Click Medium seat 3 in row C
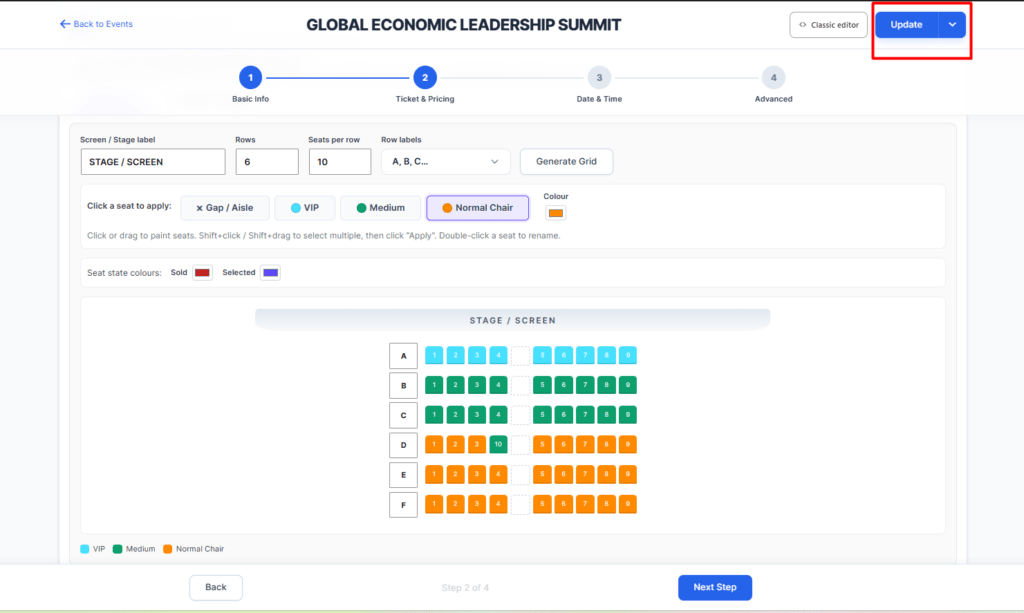Screen dimensions: 1024x613 click(x=477, y=415)
